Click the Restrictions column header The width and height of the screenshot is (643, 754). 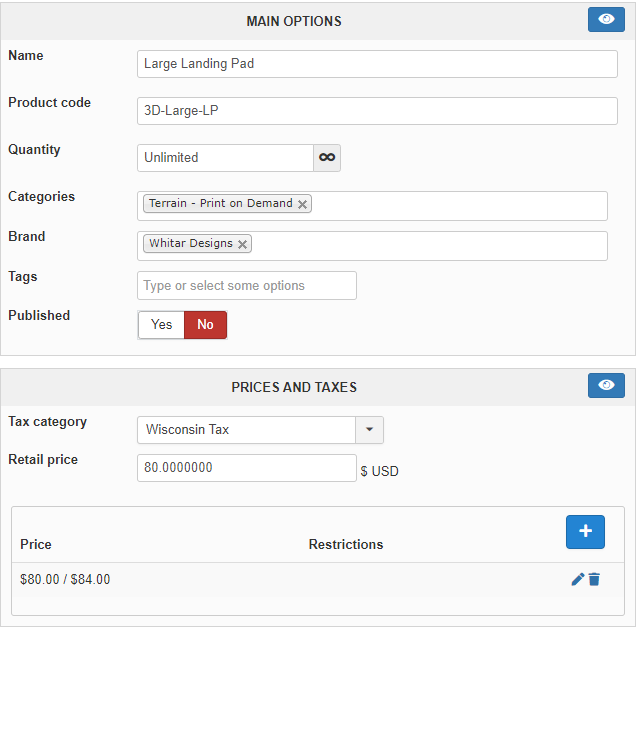(x=346, y=545)
